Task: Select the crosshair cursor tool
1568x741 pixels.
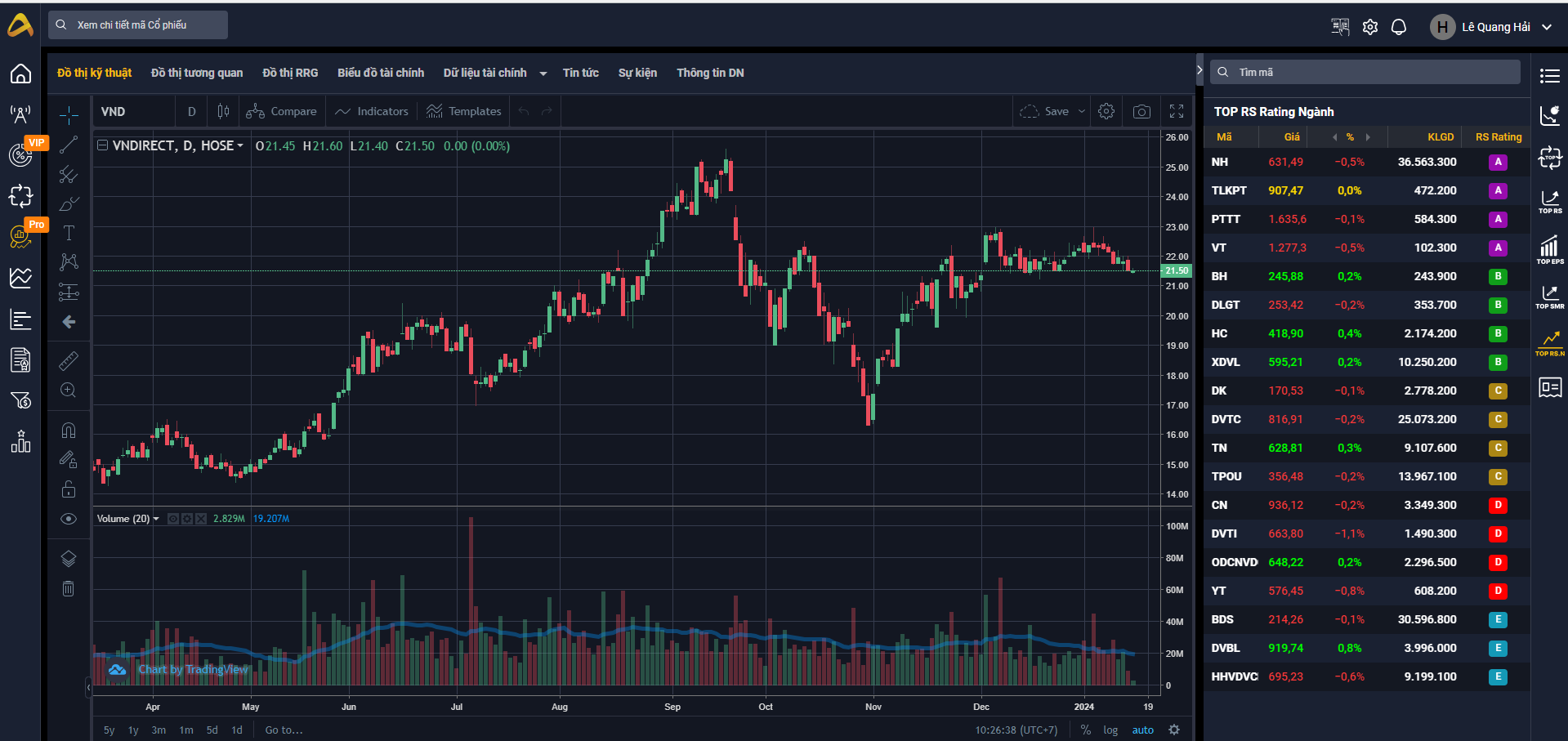Action: (69, 115)
